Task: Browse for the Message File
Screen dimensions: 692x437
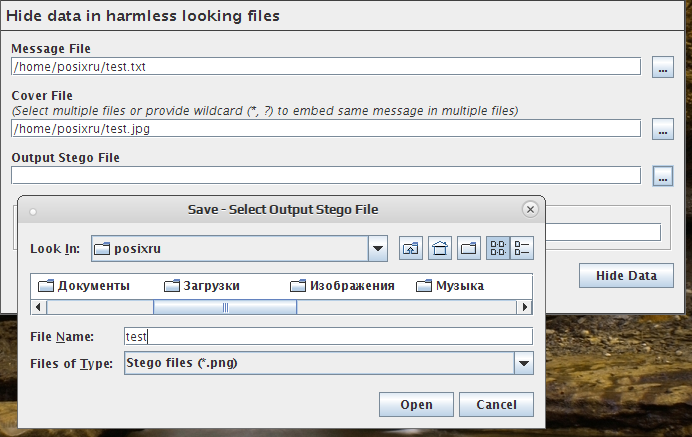Action: tap(663, 67)
